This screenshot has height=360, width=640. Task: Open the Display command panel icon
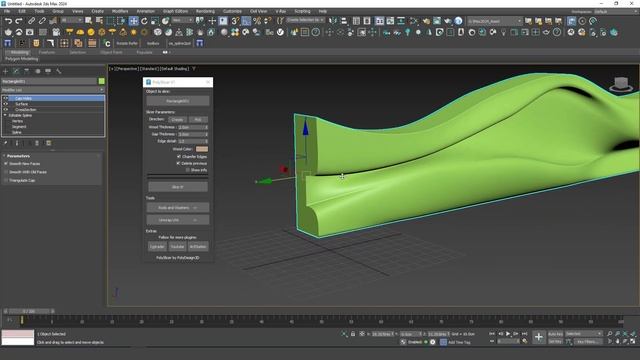(x=48, y=71)
